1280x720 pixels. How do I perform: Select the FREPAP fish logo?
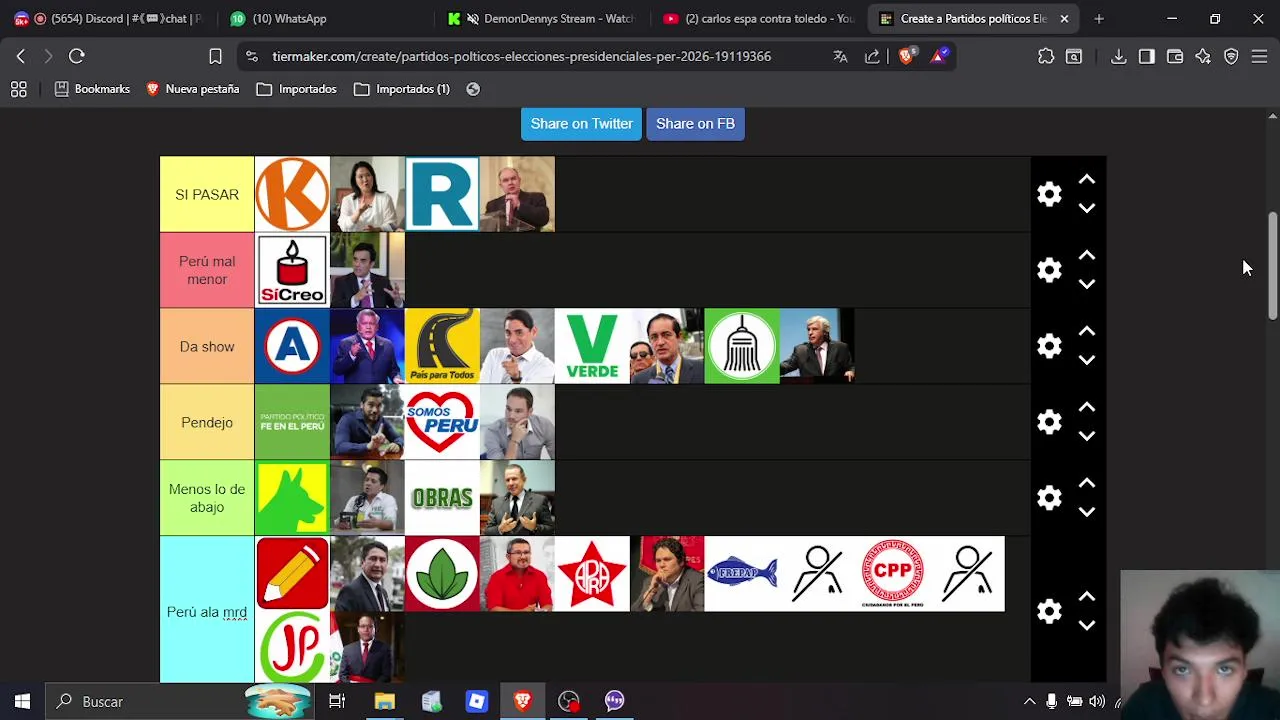[742, 574]
